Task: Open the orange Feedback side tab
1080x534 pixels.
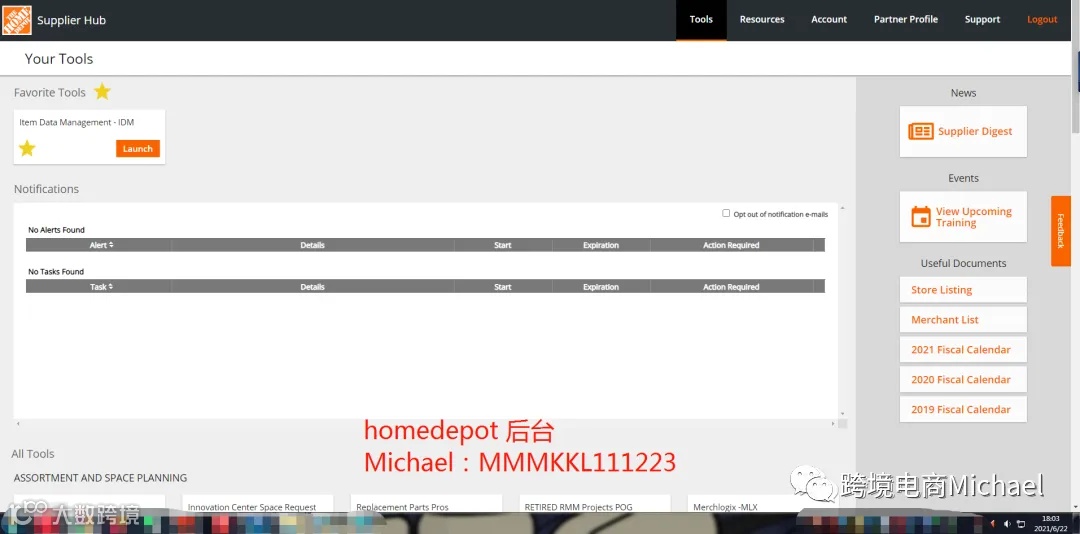Action: click(1061, 231)
